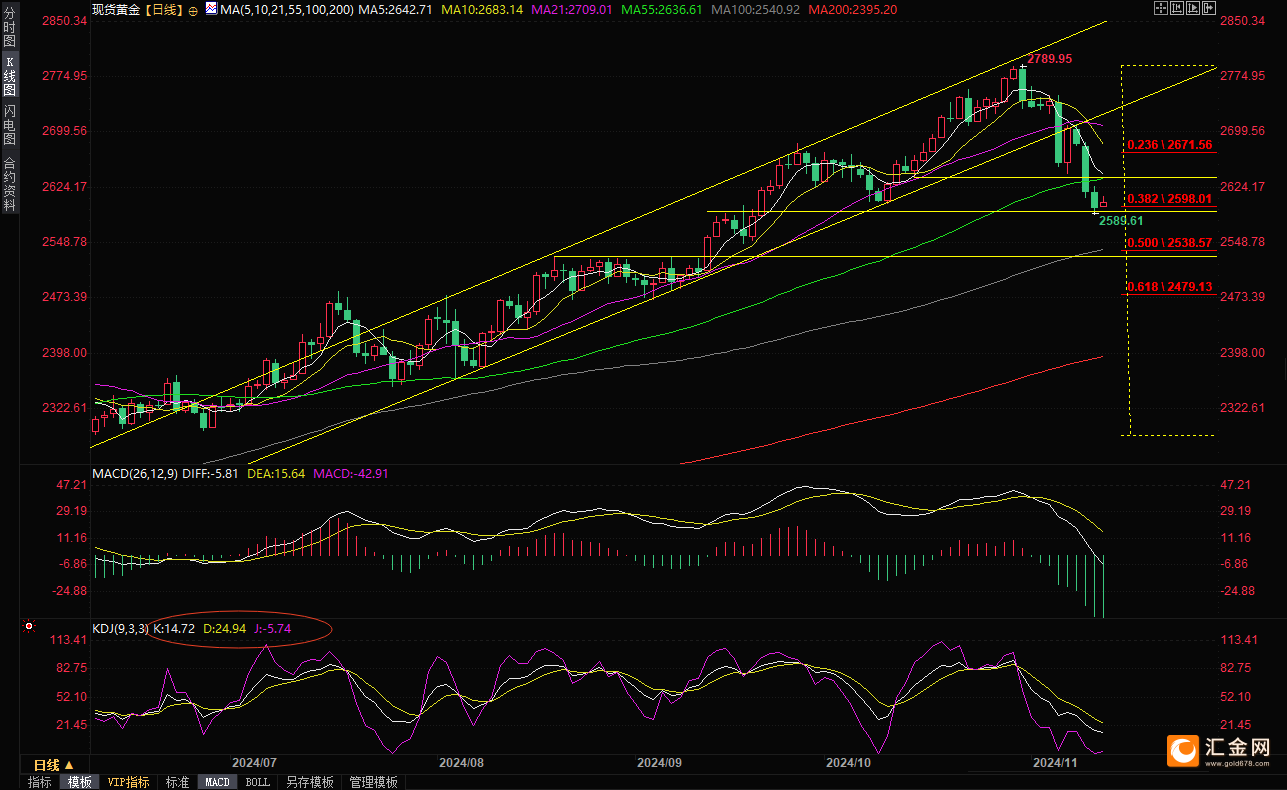Click the MA200:2395.20 value
Screen dimensions: 1287x790
pos(852,9)
